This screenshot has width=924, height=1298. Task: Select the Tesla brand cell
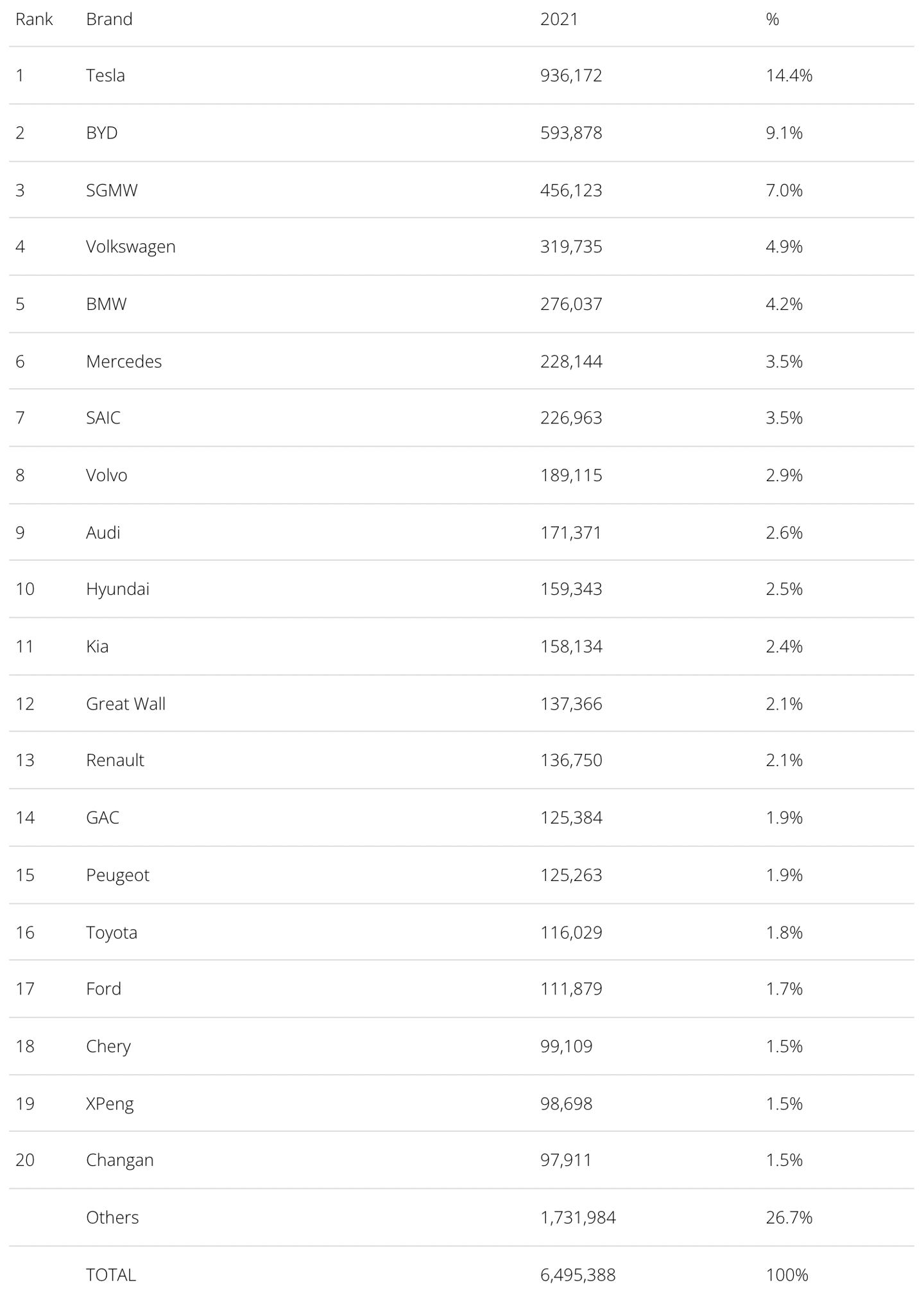coord(105,76)
